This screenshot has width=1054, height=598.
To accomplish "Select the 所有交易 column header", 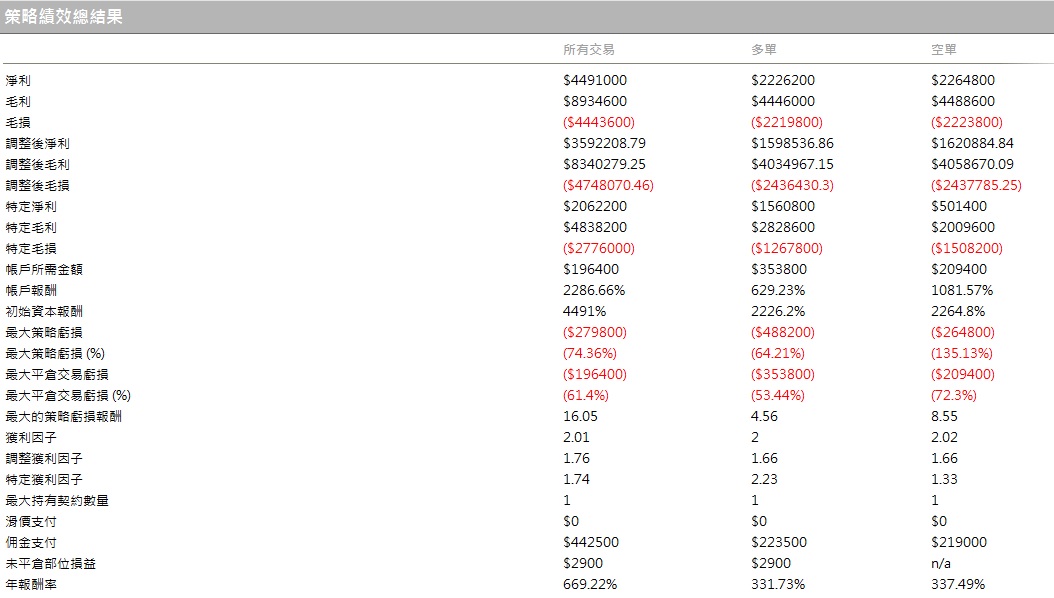I will click(589, 50).
